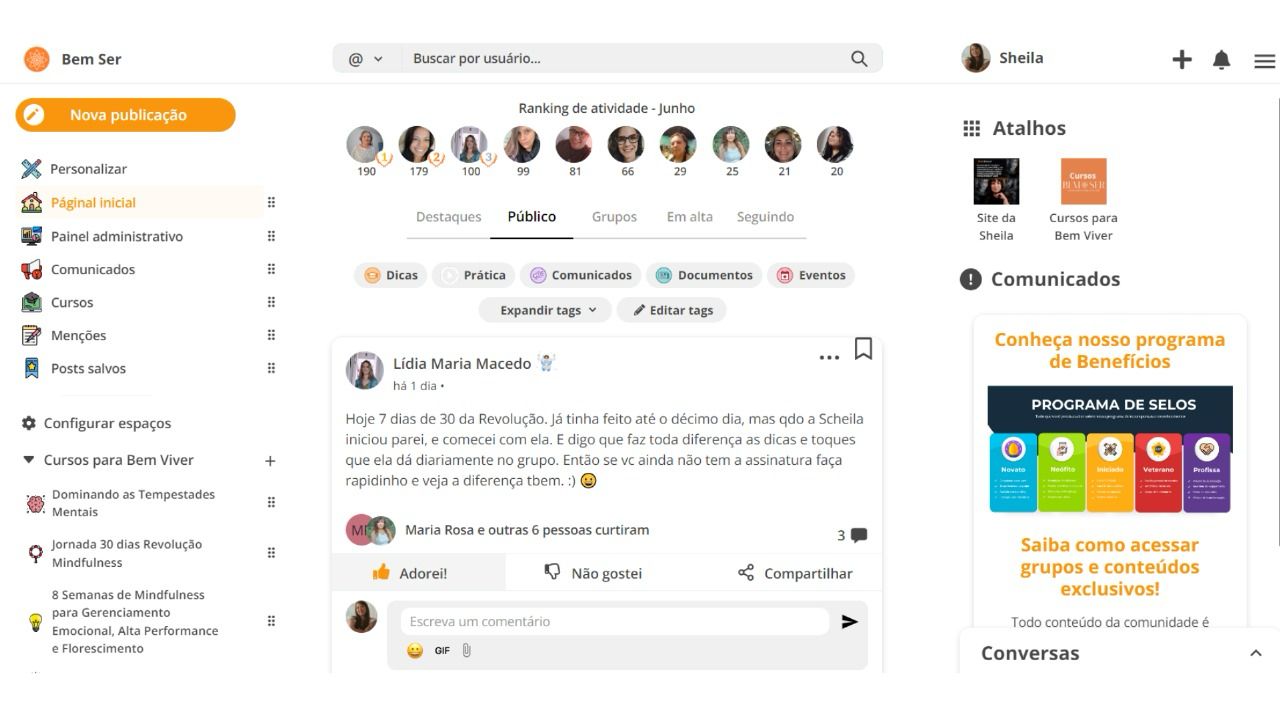Image resolution: width=1280 pixels, height=720 pixels.
Task: Toggle the Não gostei dislike button
Action: (x=593, y=573)
